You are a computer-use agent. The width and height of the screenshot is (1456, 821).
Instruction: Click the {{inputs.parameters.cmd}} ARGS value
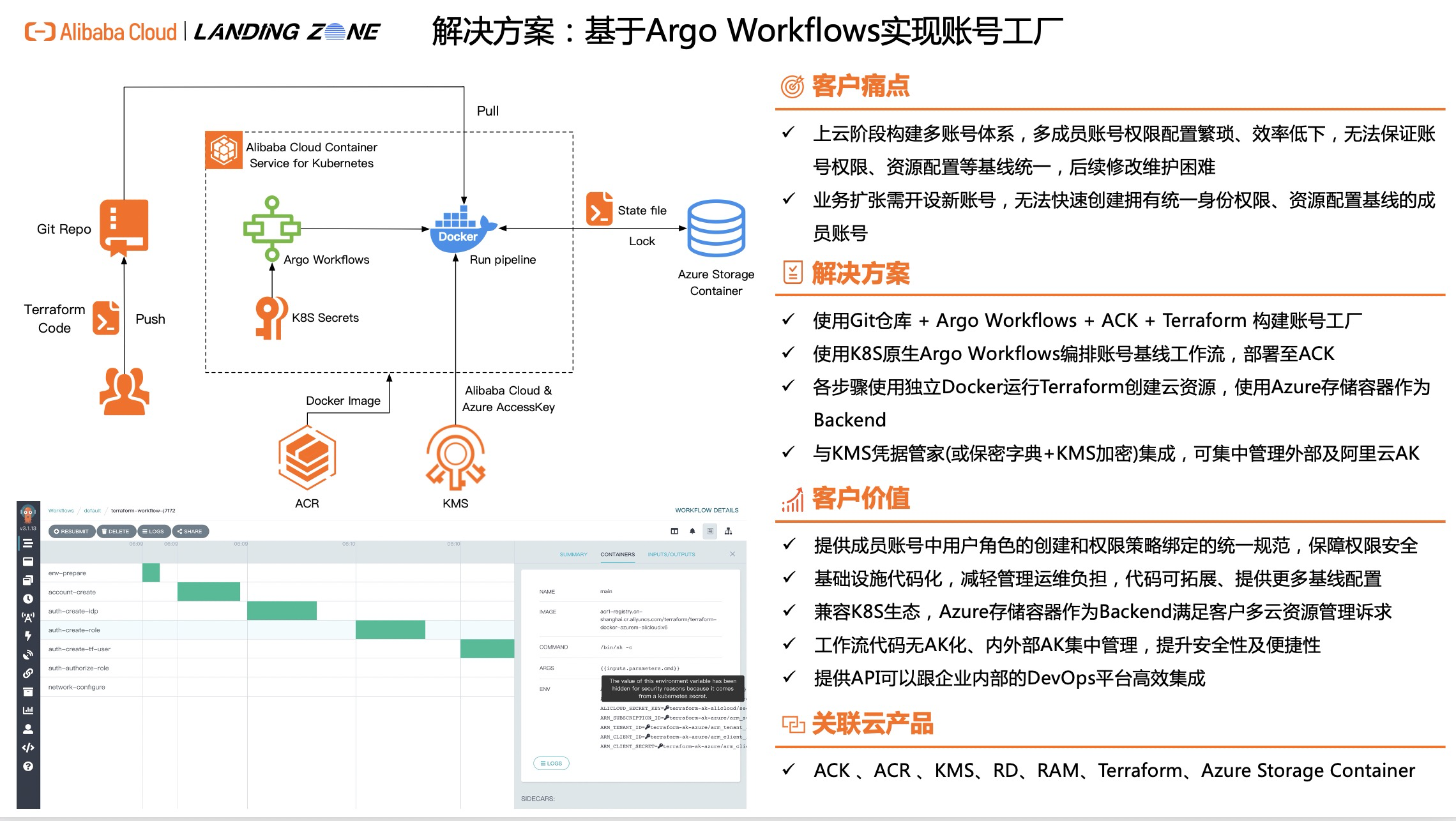[640, 668]
